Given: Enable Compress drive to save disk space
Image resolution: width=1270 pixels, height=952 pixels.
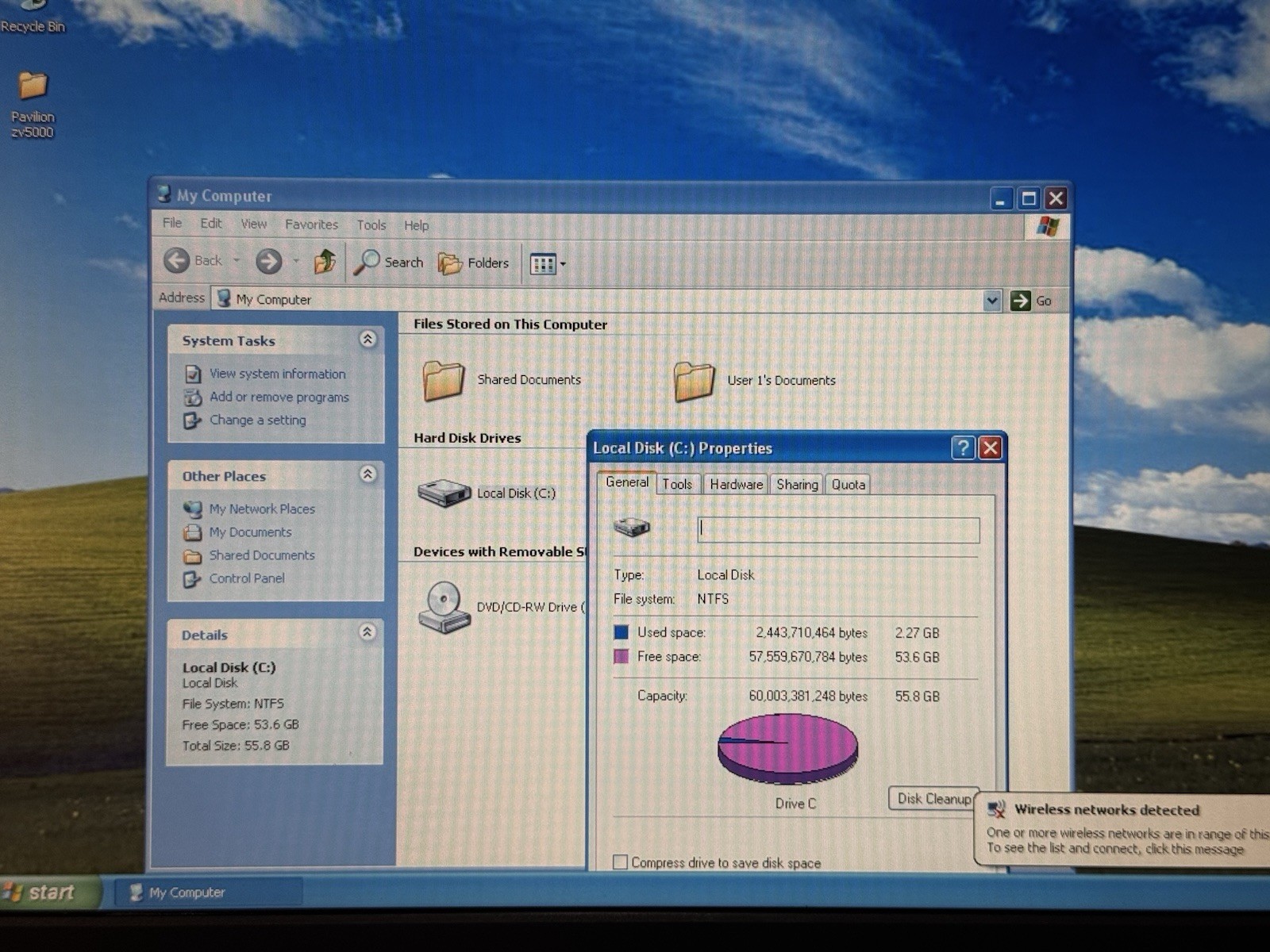Looking at the screenshot, I should pos(621,862).
